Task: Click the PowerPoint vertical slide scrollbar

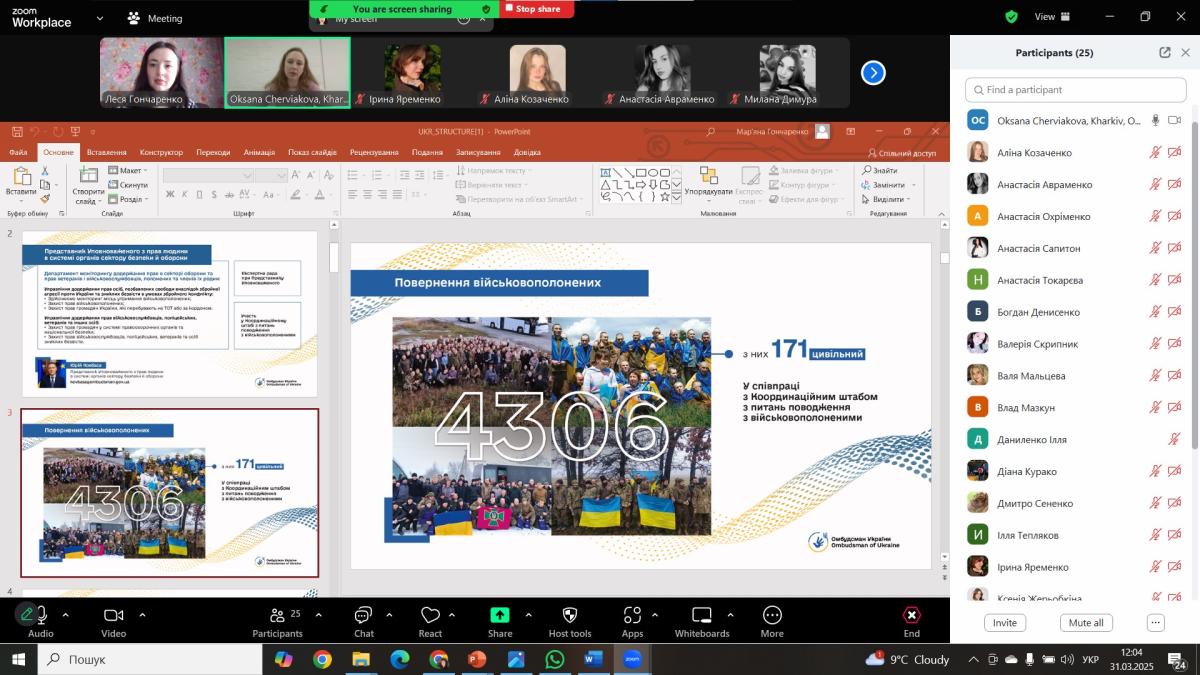Action: 944,400
